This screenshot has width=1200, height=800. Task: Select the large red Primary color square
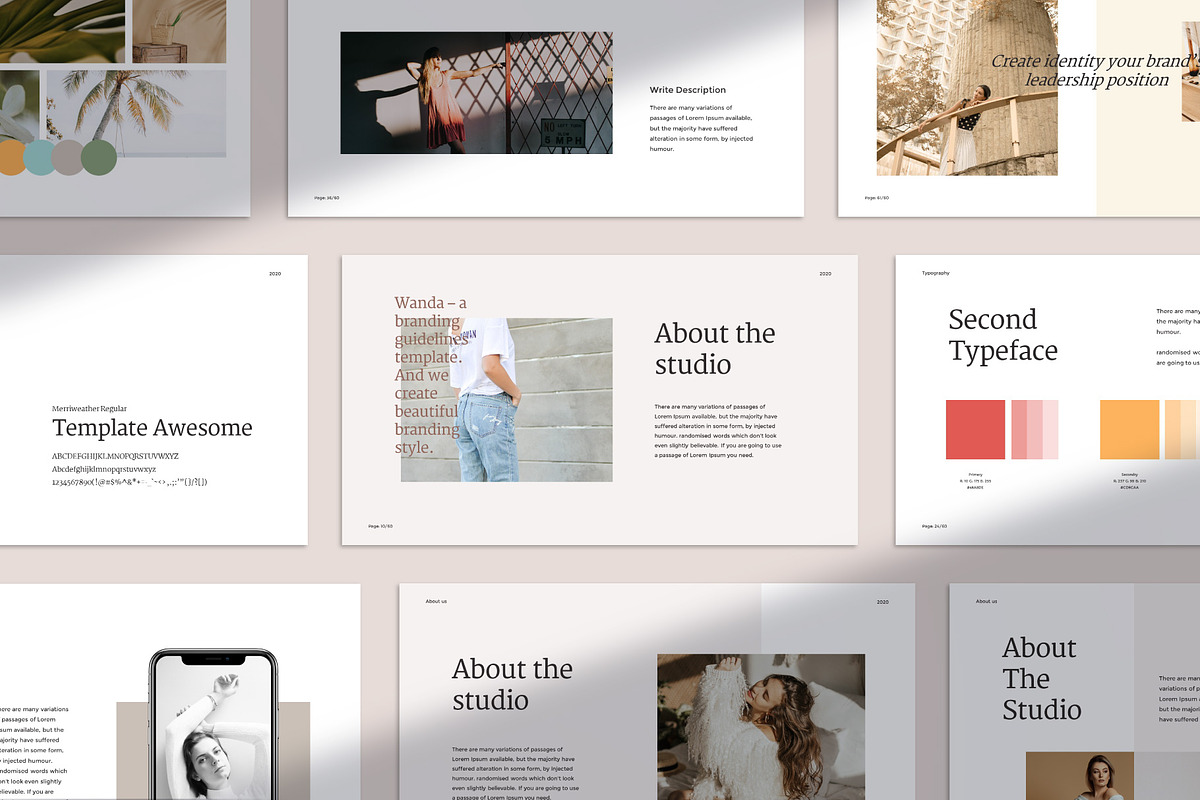(x=975, y=430)
